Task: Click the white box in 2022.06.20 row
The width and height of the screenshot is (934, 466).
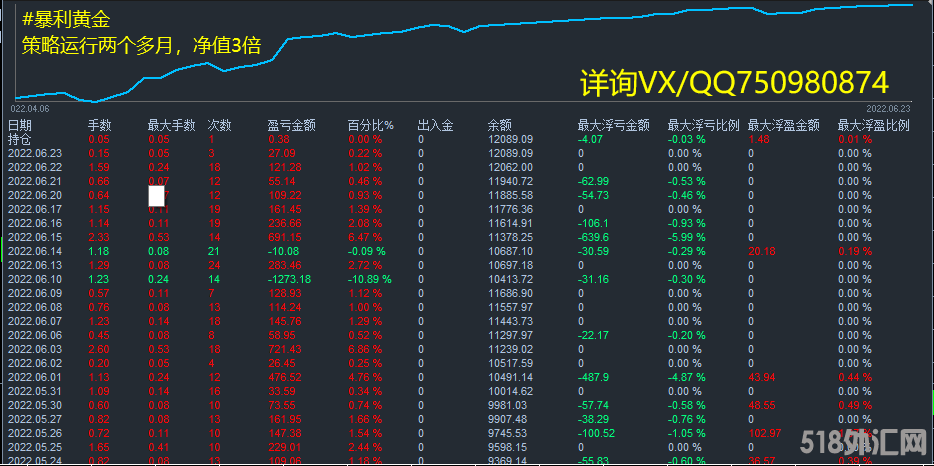Action: (156, 196)
